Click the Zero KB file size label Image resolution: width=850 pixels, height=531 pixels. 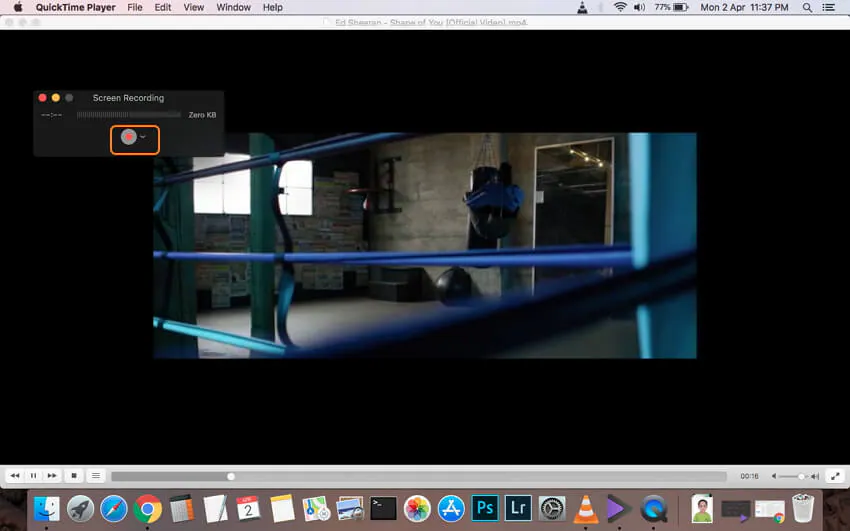202,115
